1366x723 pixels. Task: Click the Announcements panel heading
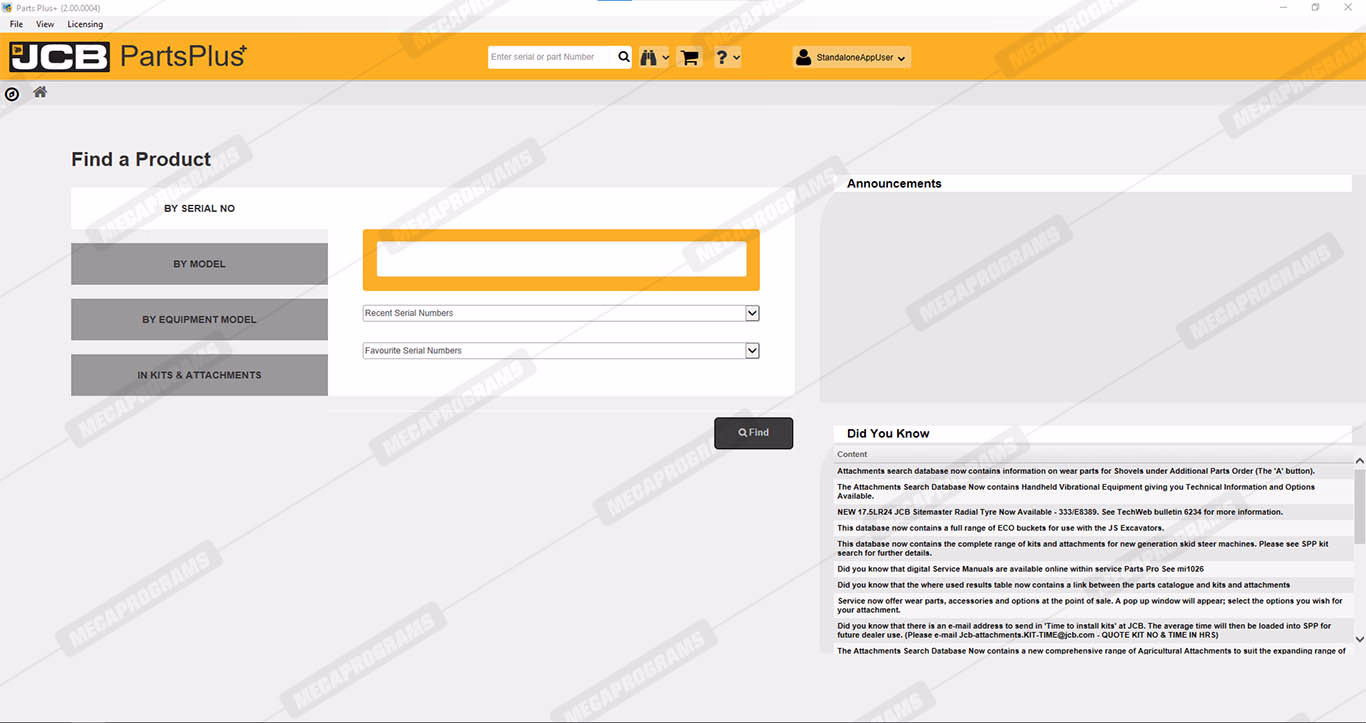(894, 184)
